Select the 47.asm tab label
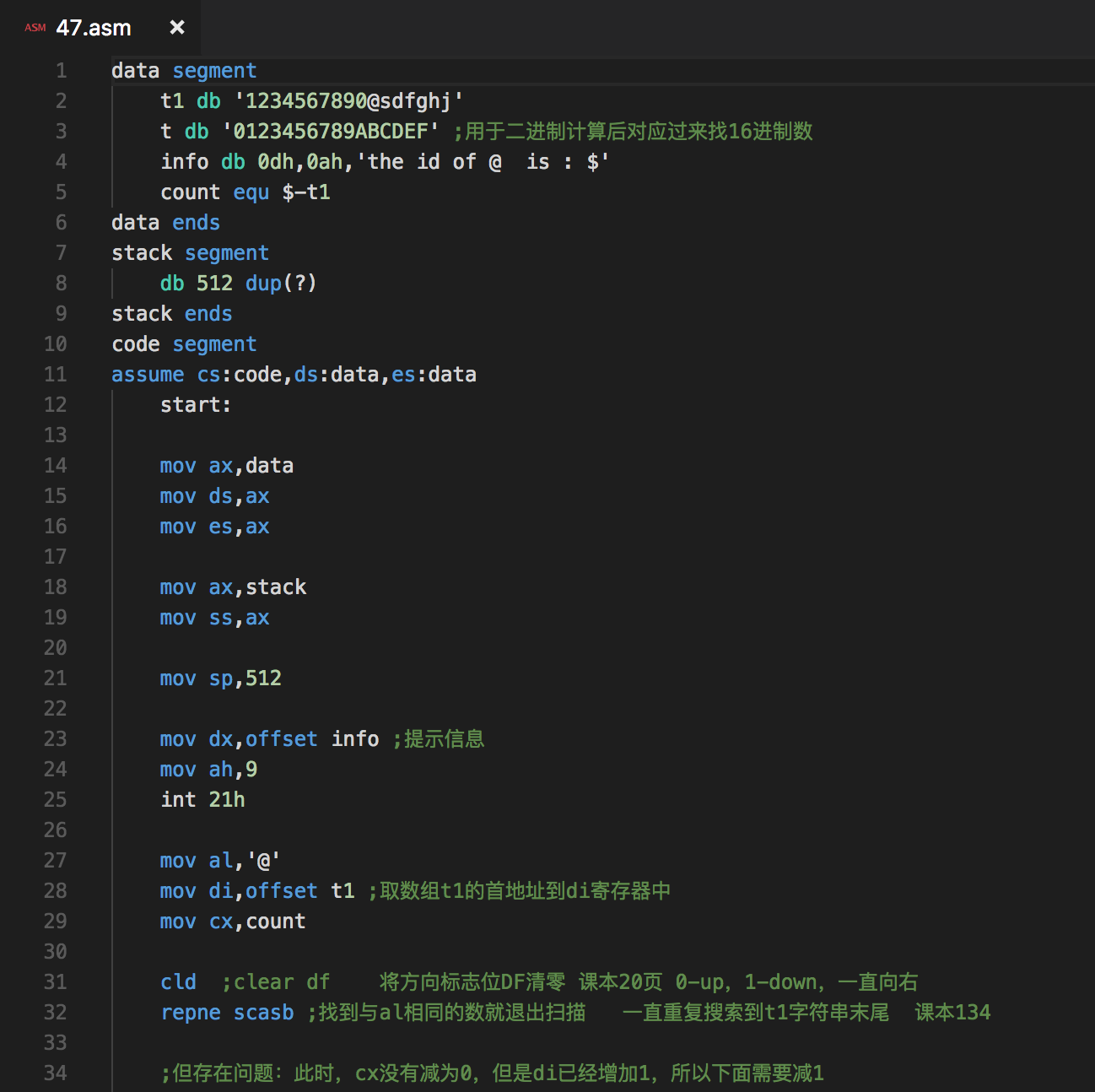Viewport: 1095px width, 1092px height. (94, 28)
